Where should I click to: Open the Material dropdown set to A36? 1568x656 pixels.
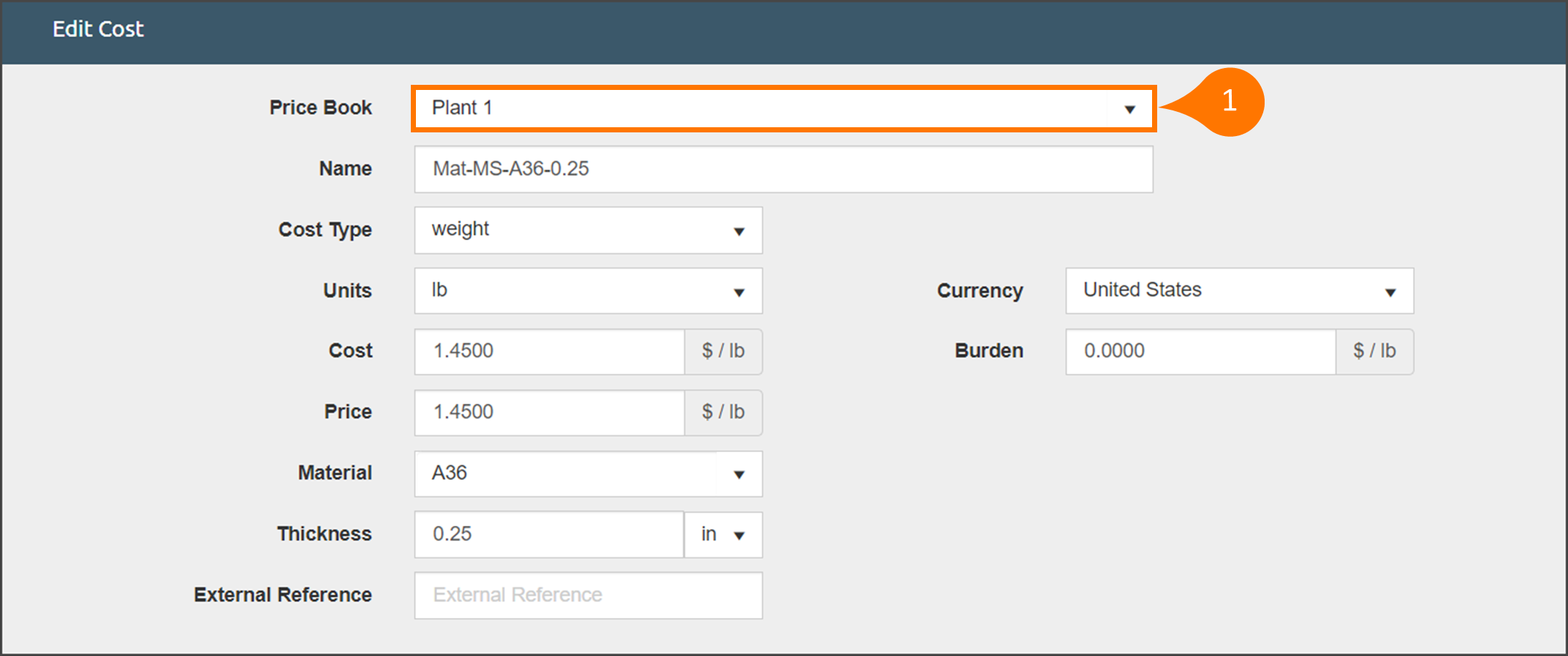[588, 474]
